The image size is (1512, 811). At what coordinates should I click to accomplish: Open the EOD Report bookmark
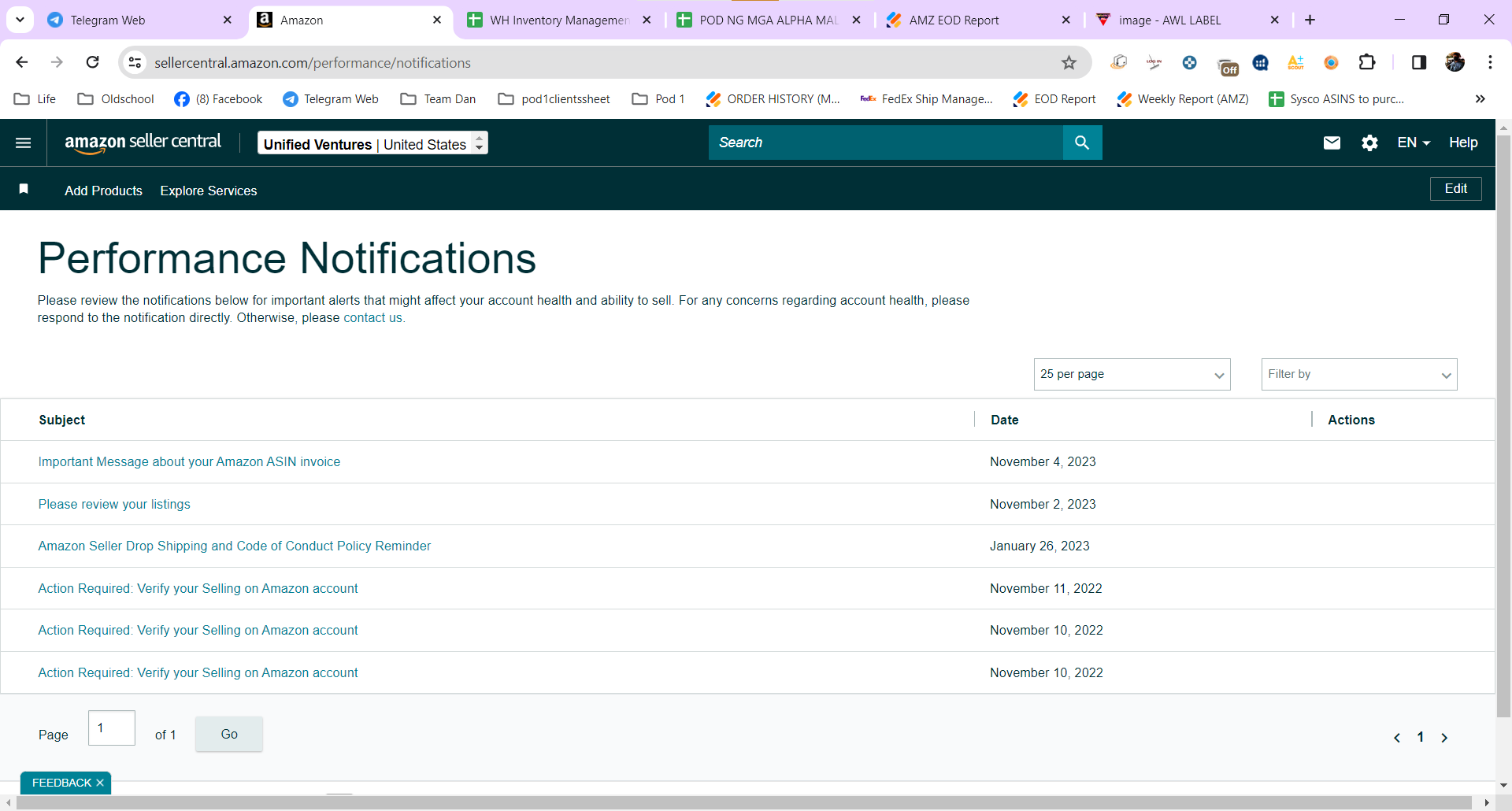[1054, 98]
